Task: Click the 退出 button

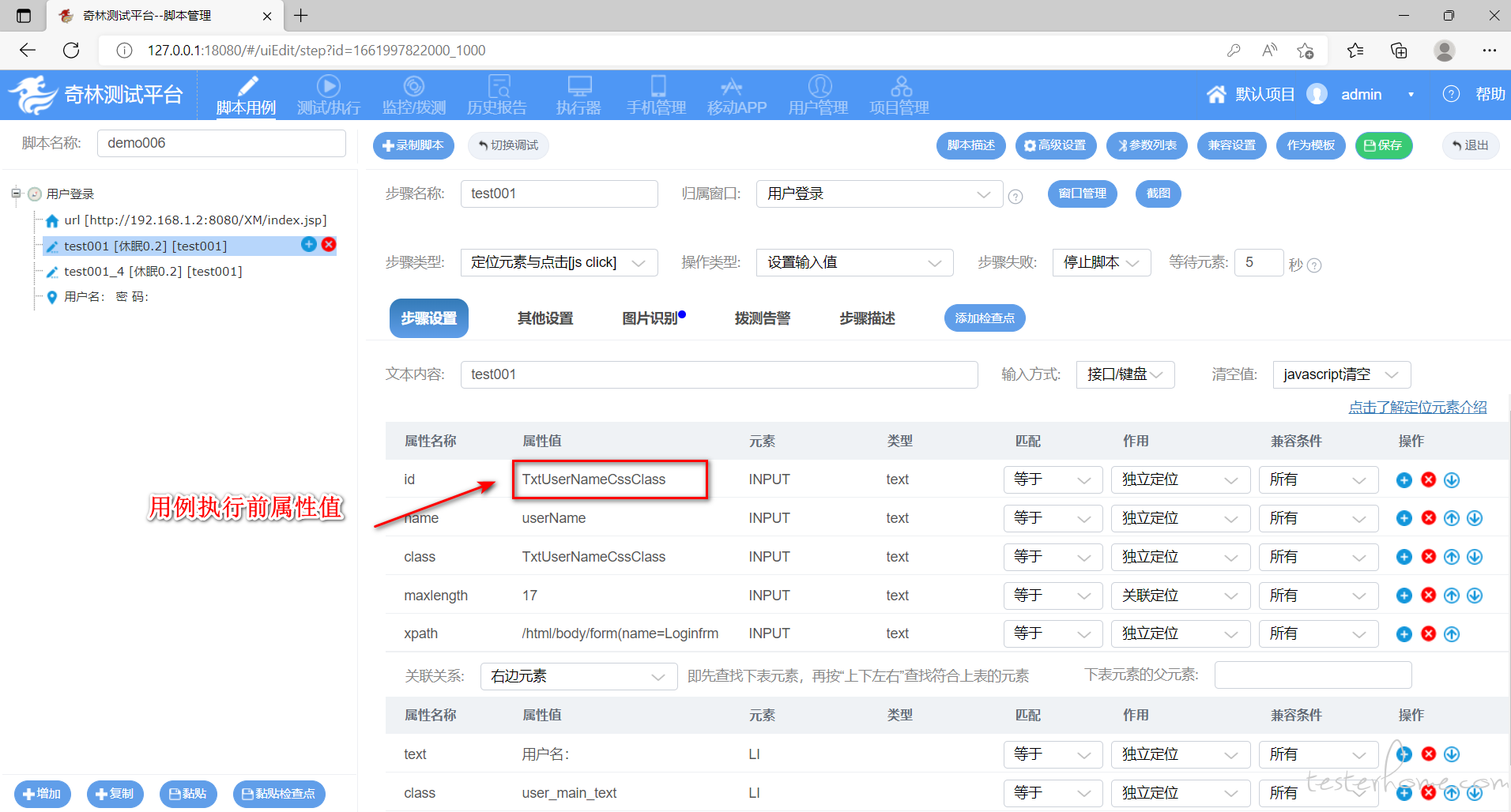Action: tap(1470, 145)
